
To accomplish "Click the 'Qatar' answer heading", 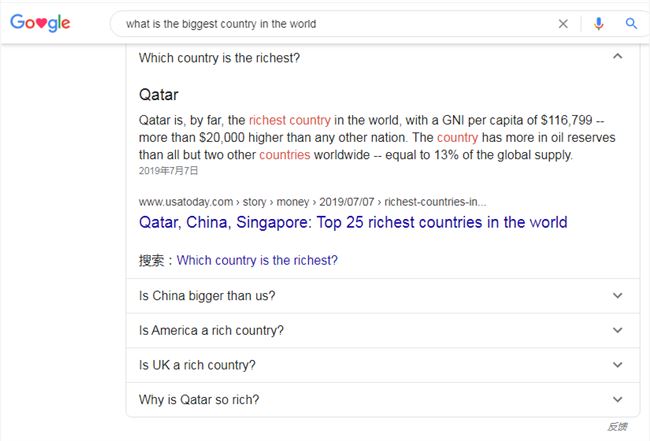I will tap(159, 95).
